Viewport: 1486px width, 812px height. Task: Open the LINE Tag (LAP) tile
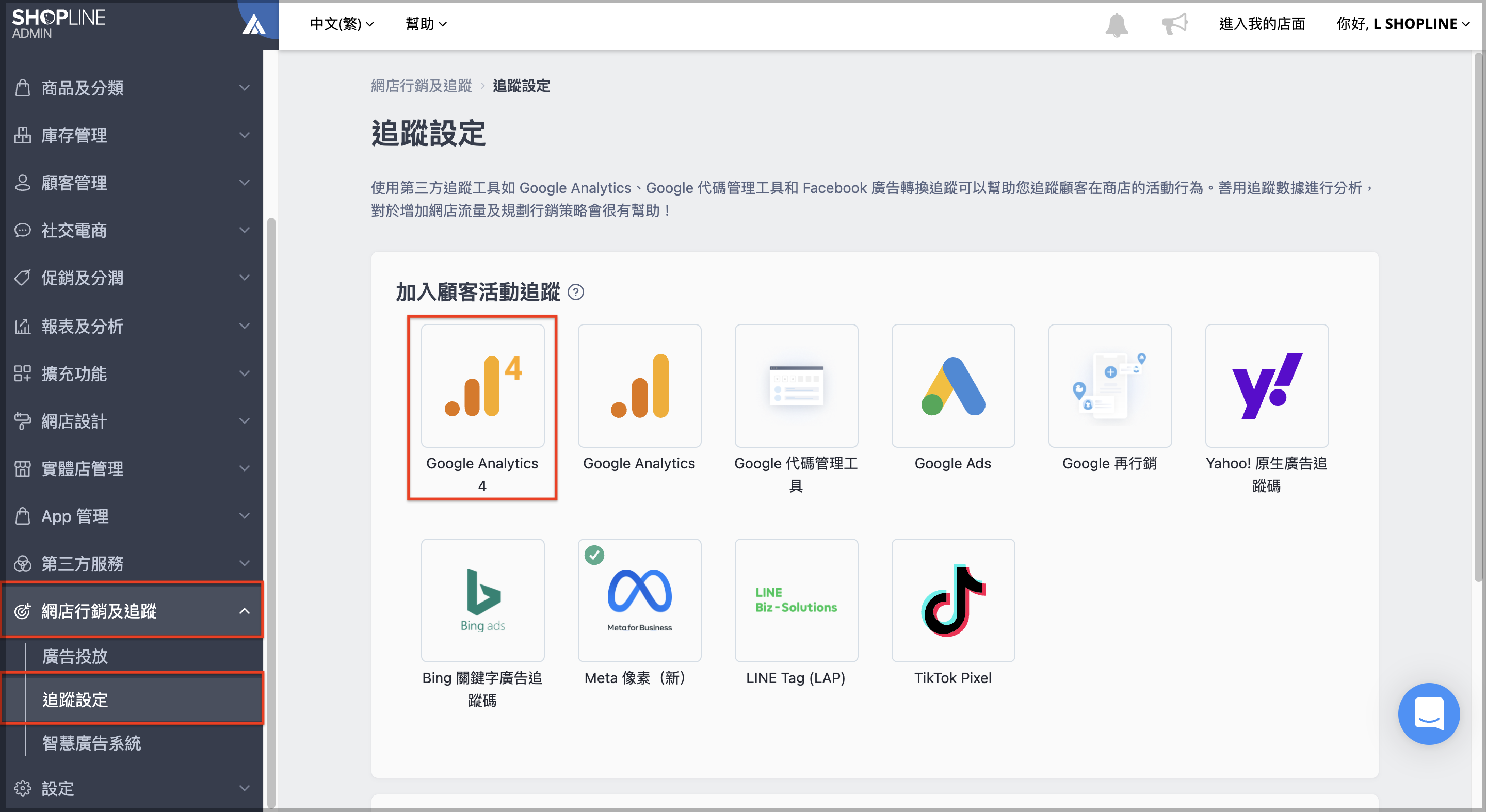(x=796, y=600)
